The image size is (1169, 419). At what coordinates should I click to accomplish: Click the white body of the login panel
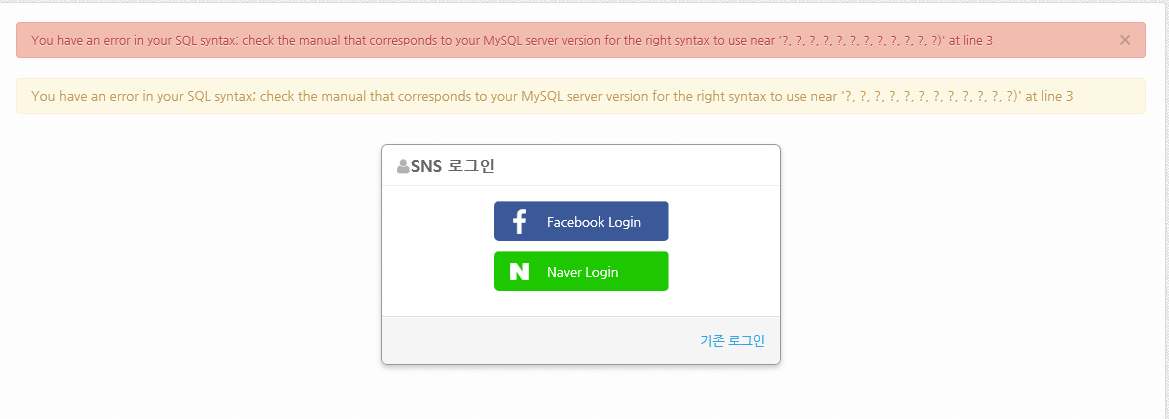click(581, 251)
